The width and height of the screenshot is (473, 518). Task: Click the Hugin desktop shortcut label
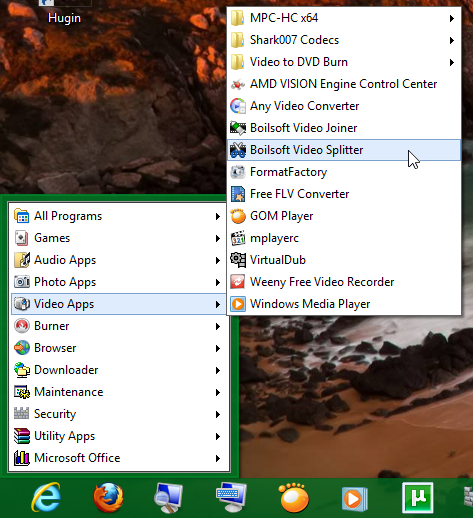[64, 18]
